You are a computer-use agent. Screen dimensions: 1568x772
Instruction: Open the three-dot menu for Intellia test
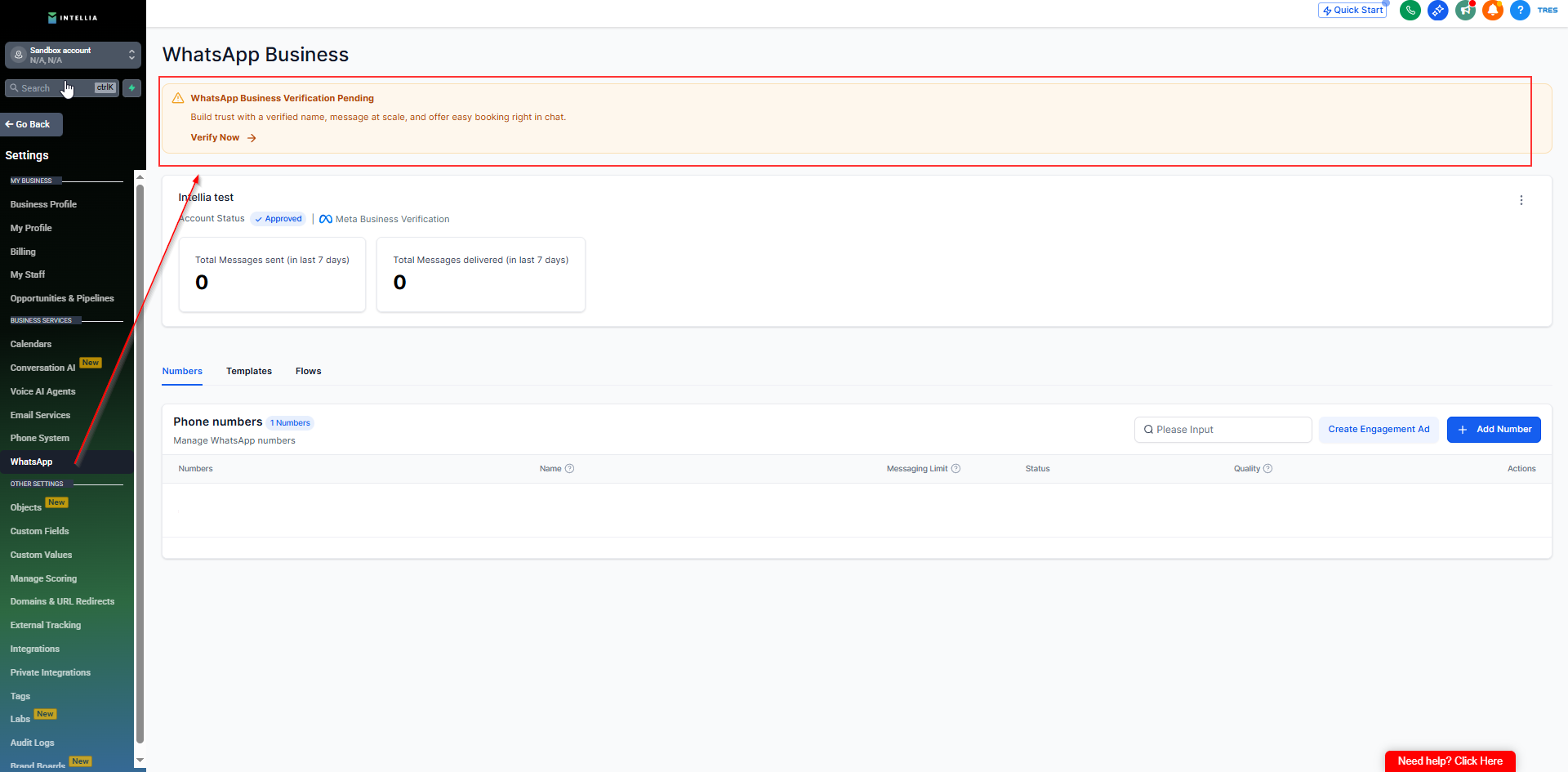(x=1521, y=200)
